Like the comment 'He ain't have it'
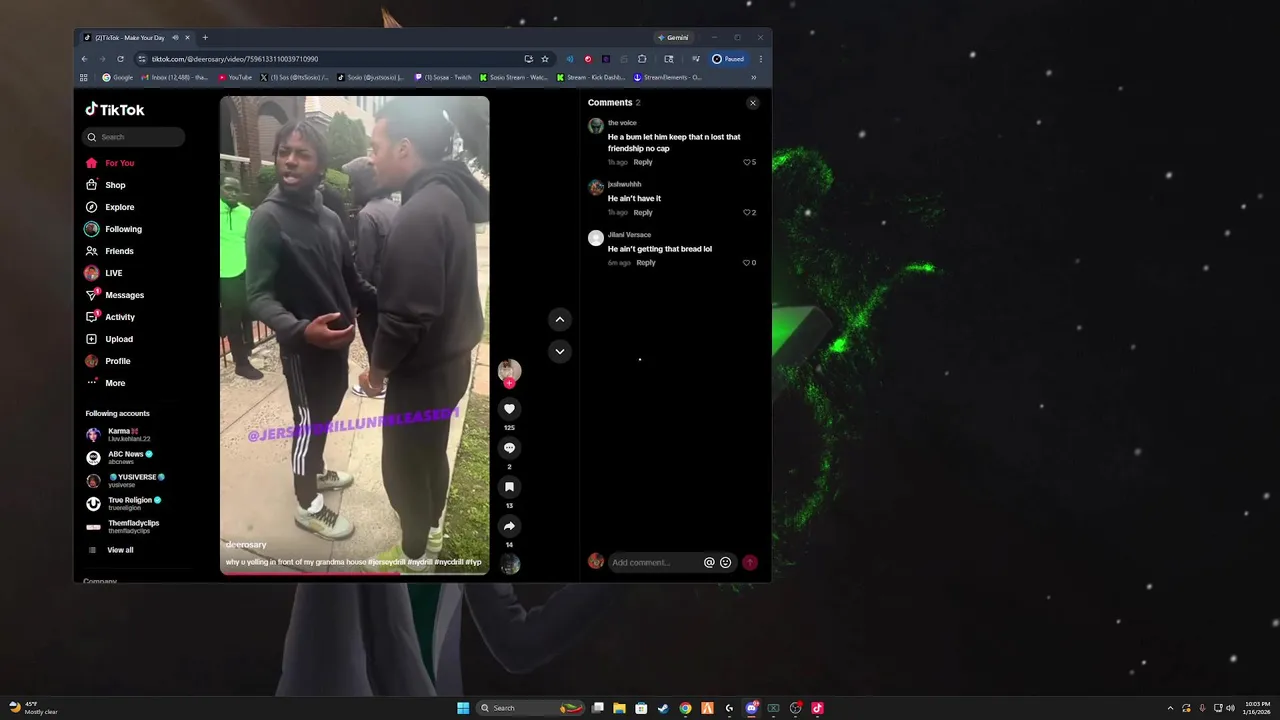The width and height of the screenshot is (1280, 720). coord(747,212)
